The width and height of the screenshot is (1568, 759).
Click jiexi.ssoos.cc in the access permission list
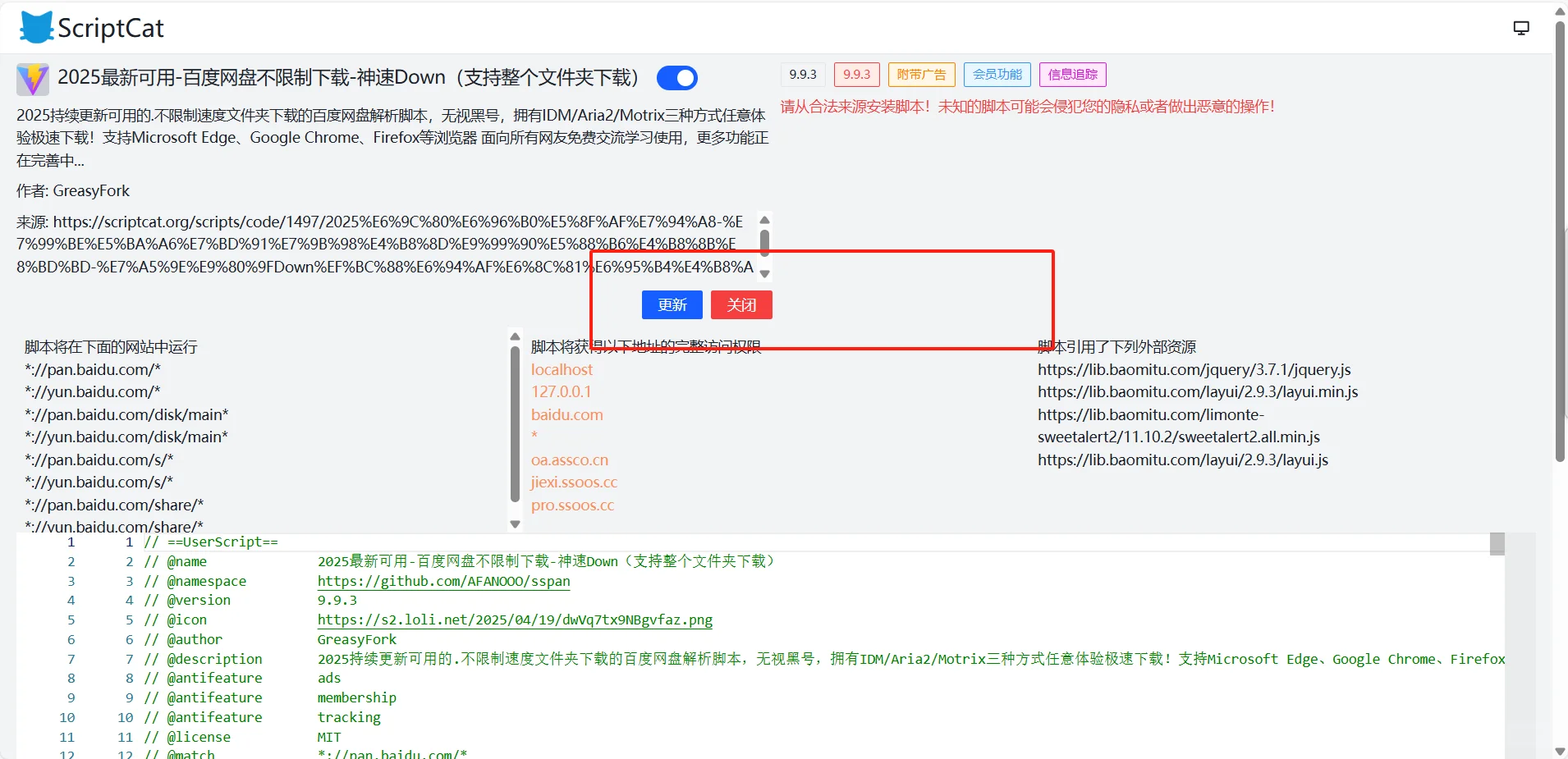click(x=574, y=482)
